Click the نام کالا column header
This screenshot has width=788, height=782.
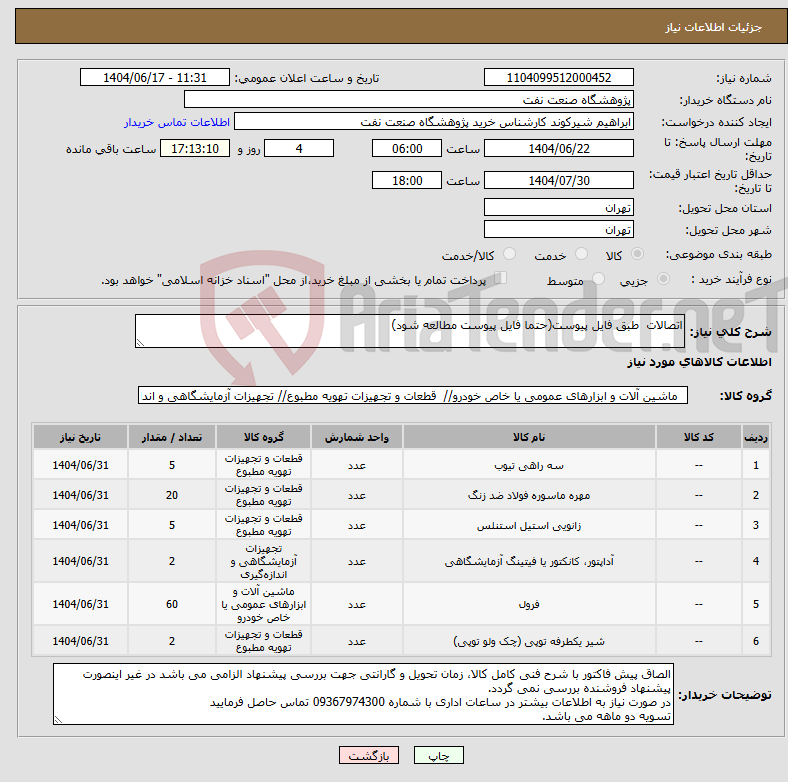529,437
